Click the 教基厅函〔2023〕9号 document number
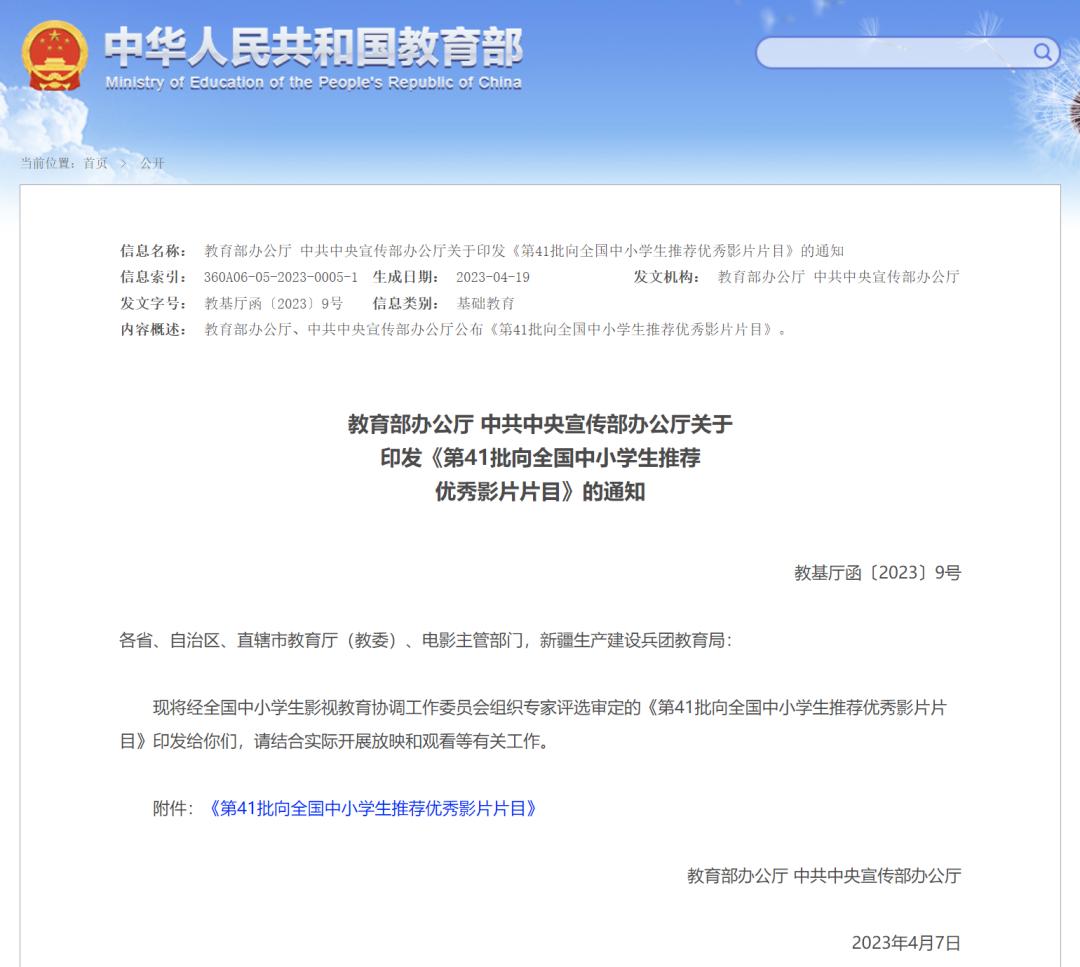This screenshot has height=967, width=1080. [x=876, y=572]
